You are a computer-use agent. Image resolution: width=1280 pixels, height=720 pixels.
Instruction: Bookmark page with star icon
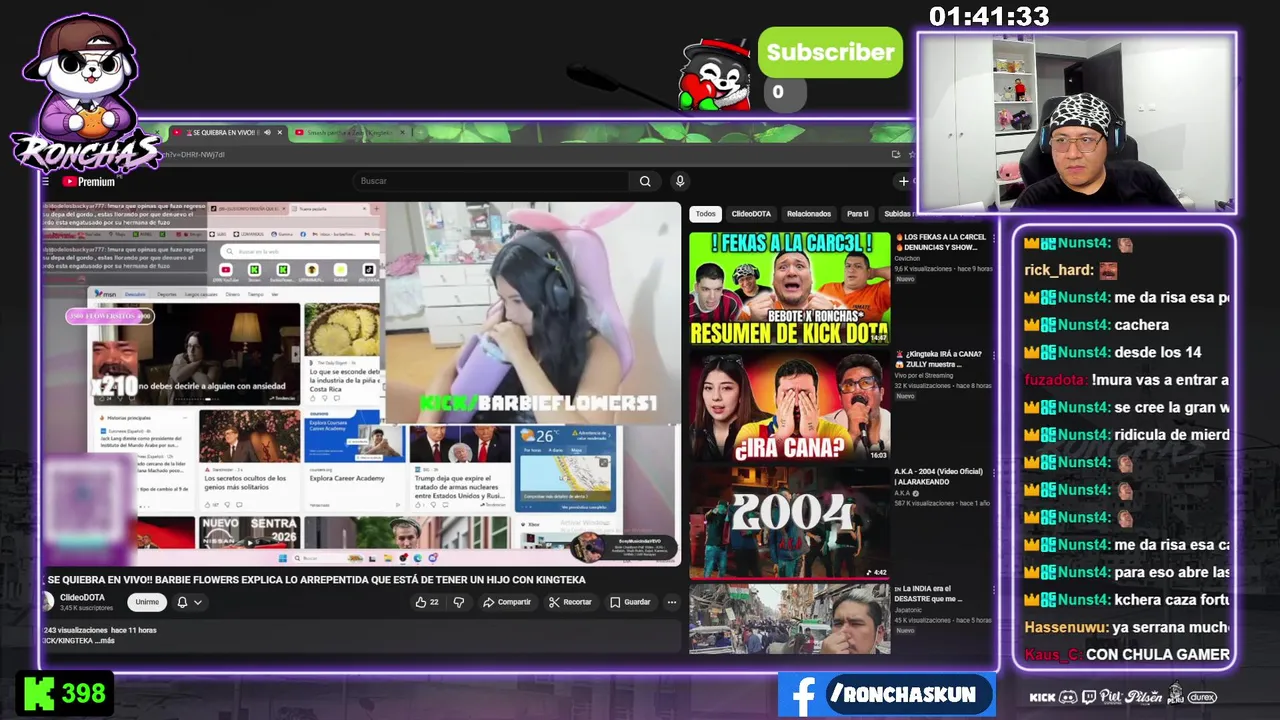pos(911,155)
